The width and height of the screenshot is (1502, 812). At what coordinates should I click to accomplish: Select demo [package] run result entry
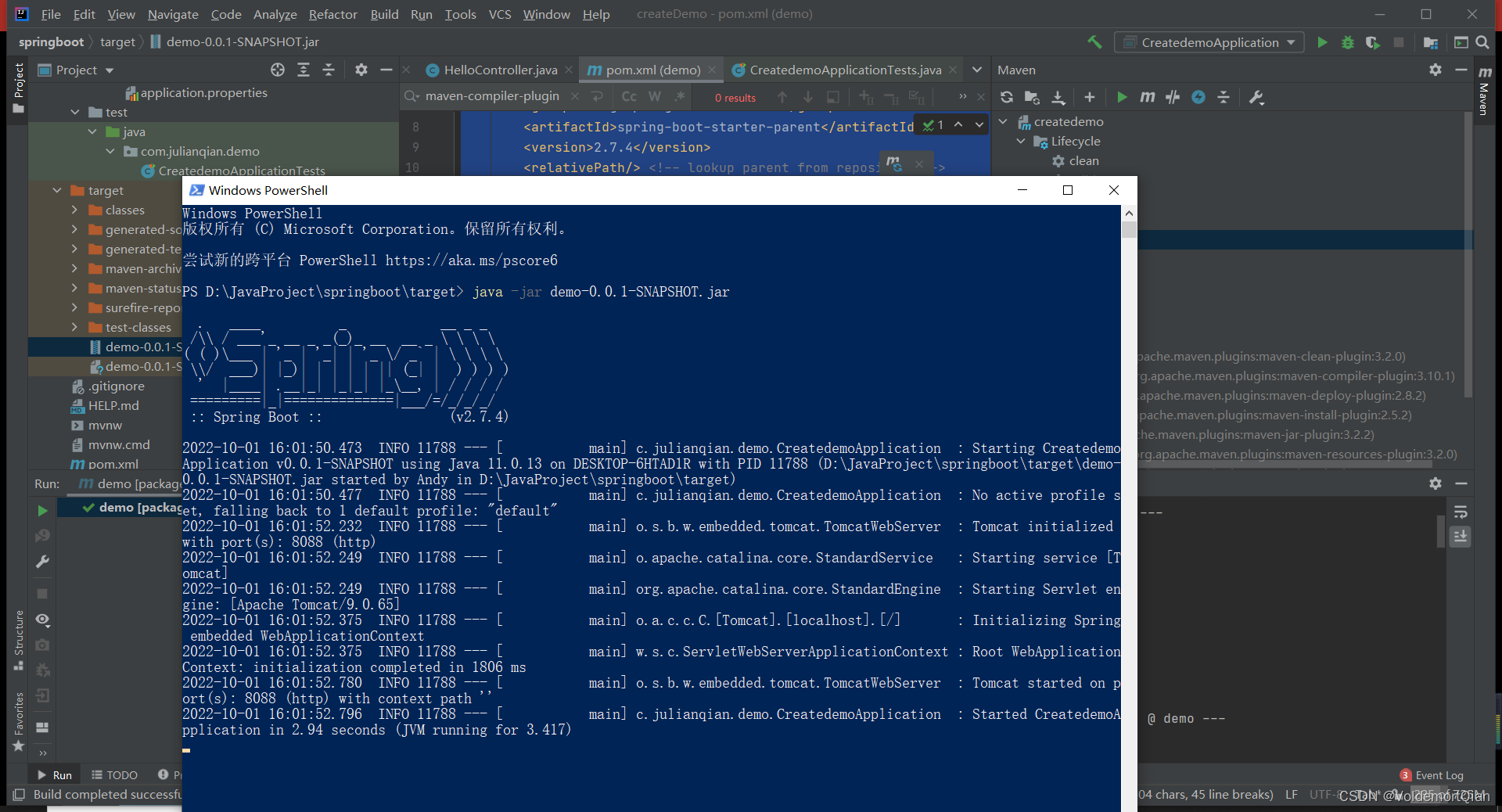[x=139, y=507]
